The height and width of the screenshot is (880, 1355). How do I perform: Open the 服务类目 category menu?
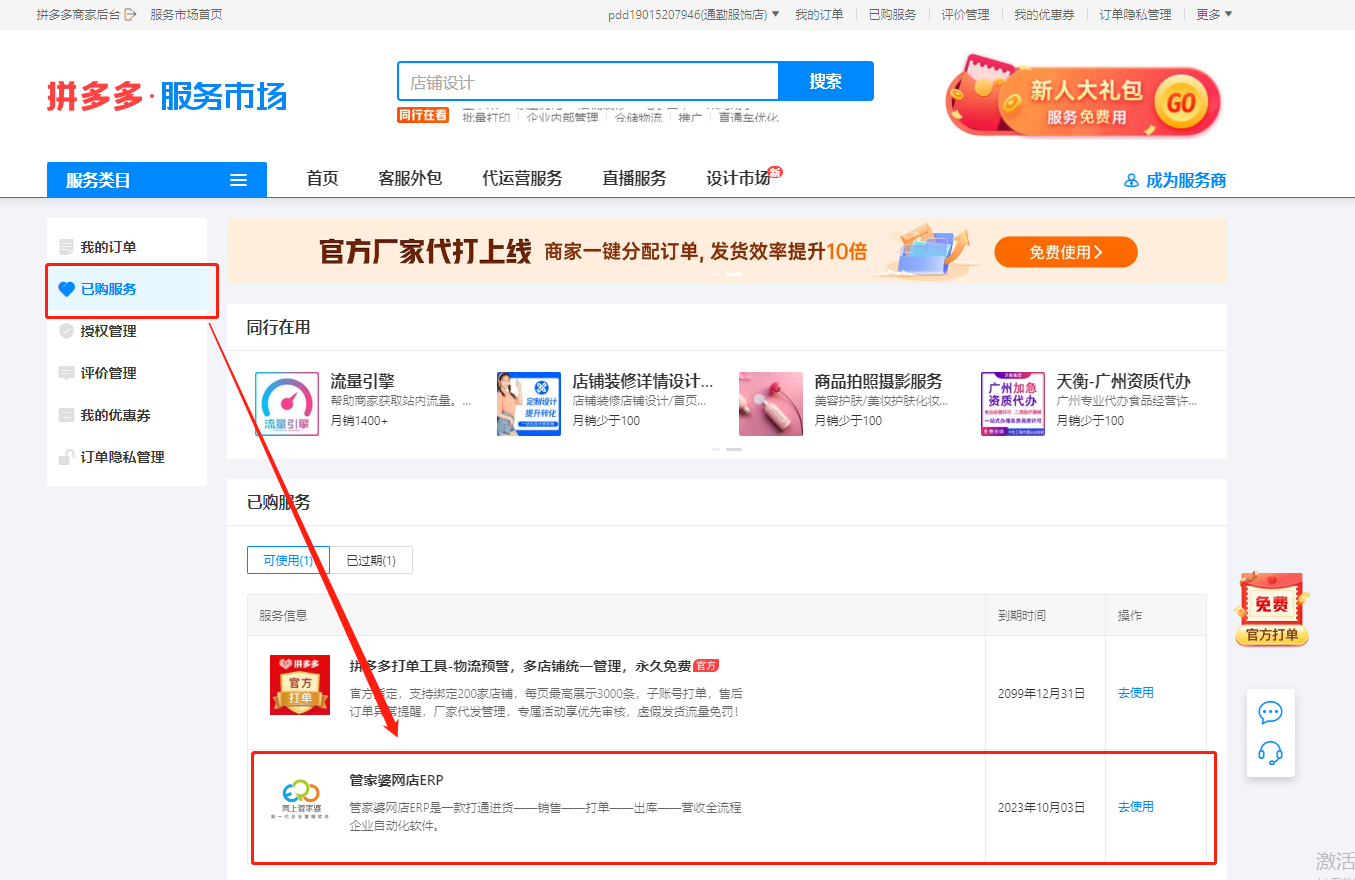tap(157, 180)
